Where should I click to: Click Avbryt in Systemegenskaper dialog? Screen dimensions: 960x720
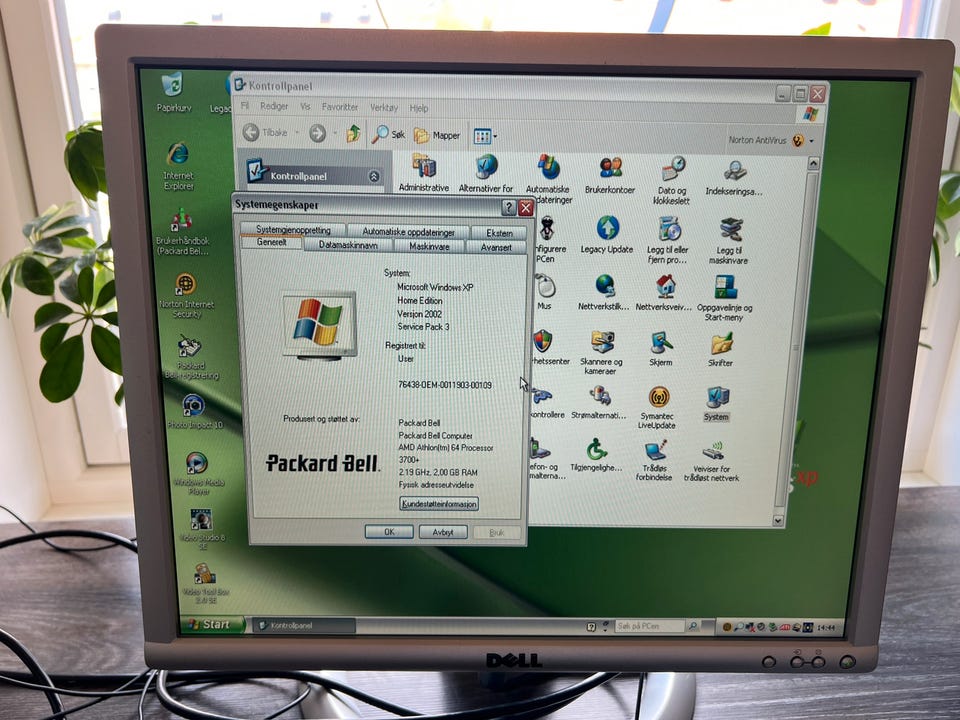(443, 532)
